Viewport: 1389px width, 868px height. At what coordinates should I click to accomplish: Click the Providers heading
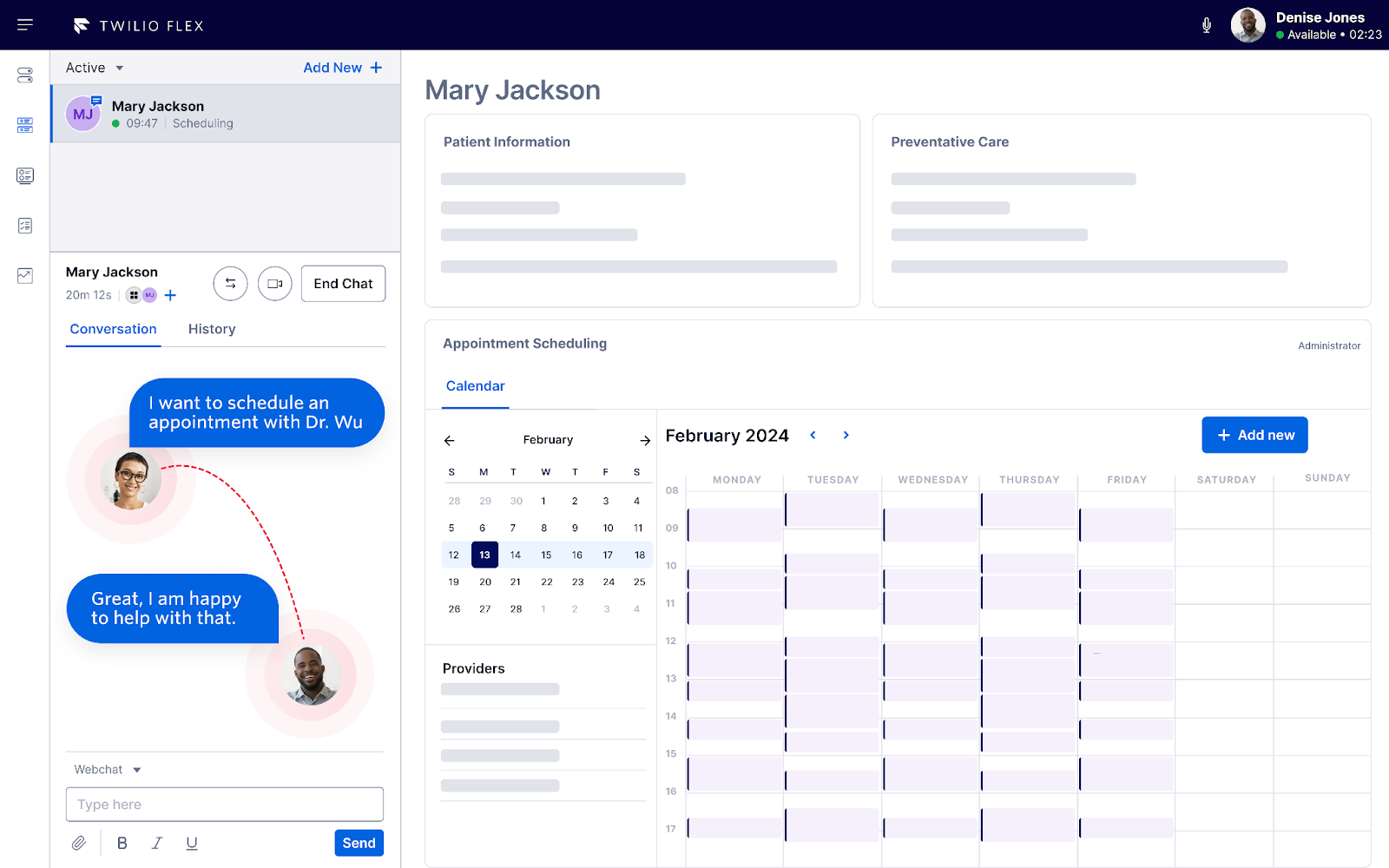click(x=473, y=668)
